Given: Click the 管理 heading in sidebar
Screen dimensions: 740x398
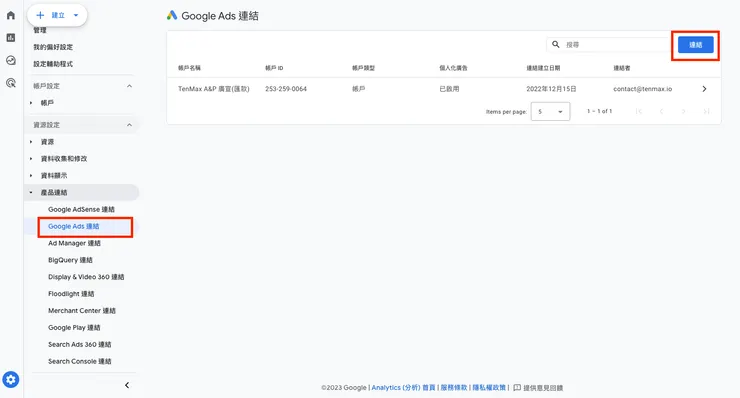Looking at the screenshot, I should (x=40, y=30).
